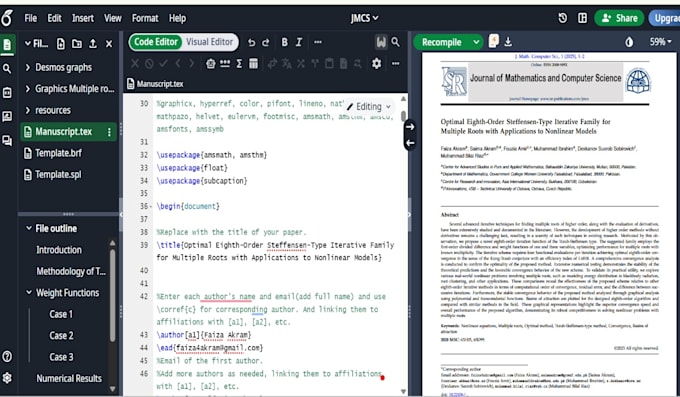This screenshot has height=397, width=680.
Task: Open the JMCS project name dropdown
Action: point(364,18)
